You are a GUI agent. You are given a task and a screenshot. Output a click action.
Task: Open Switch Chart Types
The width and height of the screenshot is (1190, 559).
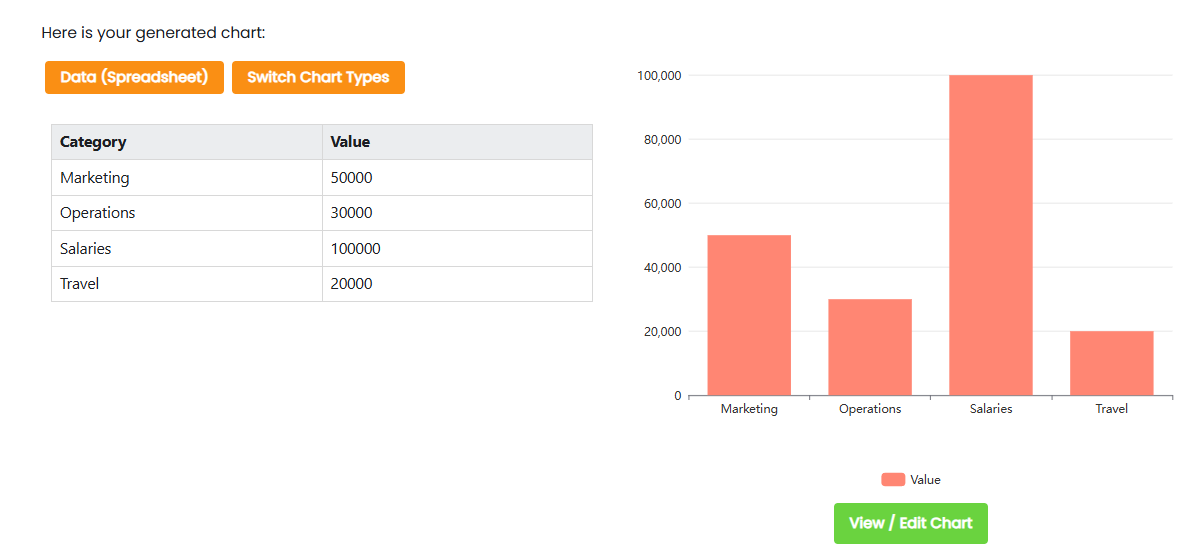coord(318,77)
